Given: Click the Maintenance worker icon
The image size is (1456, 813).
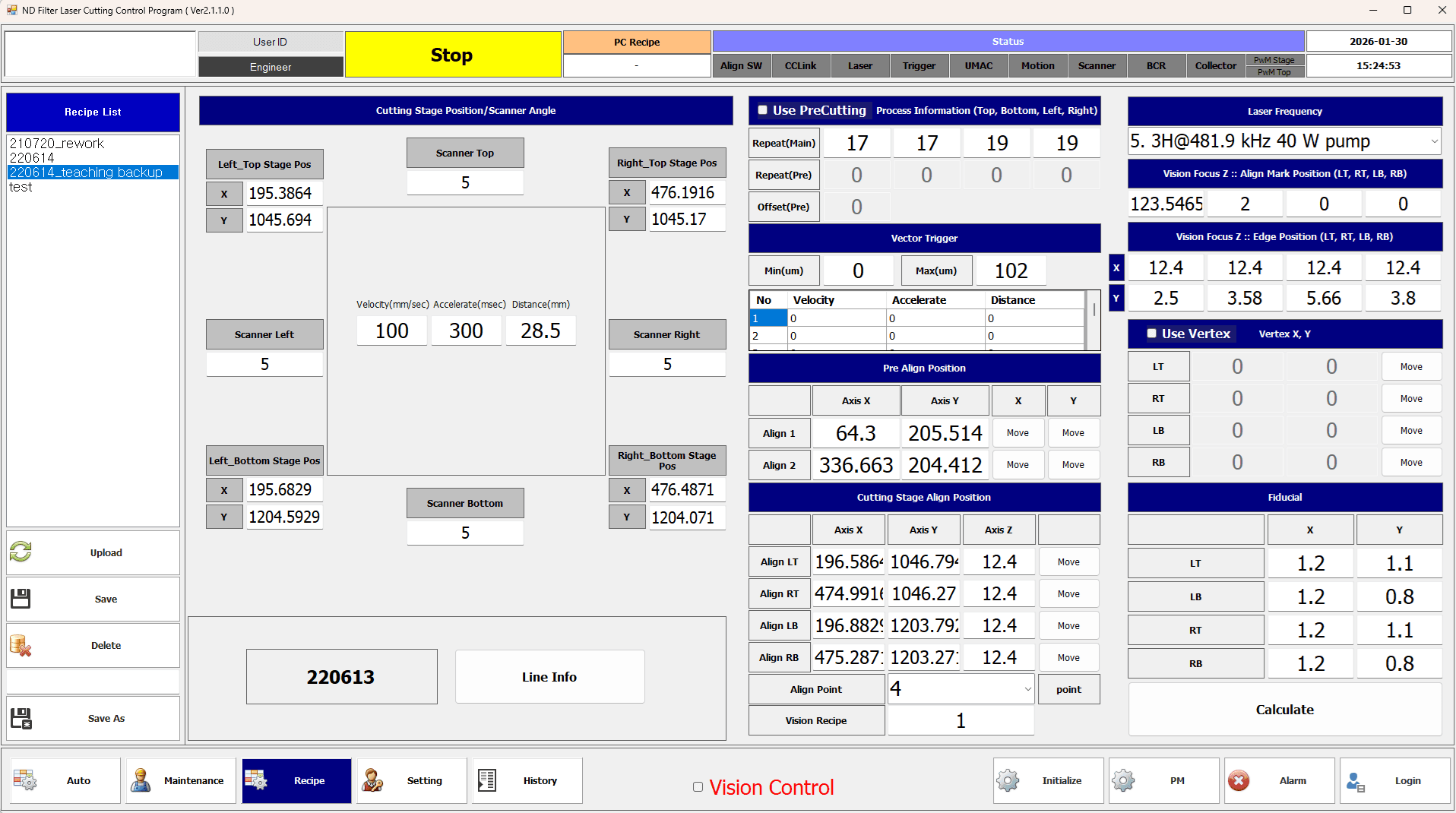Looking at the screenshot, I should (141, 780).
